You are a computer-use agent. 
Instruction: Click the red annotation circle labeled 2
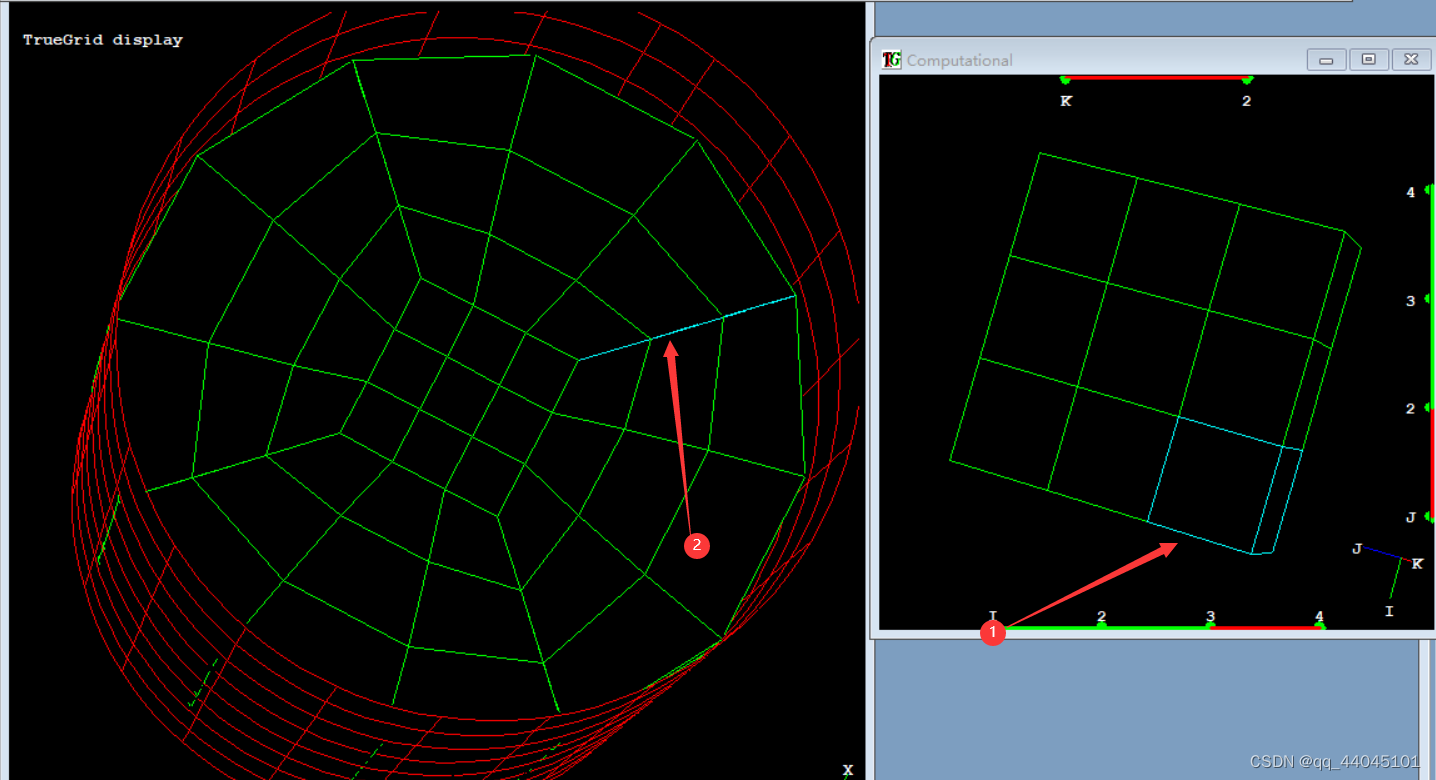coord(697,546)
